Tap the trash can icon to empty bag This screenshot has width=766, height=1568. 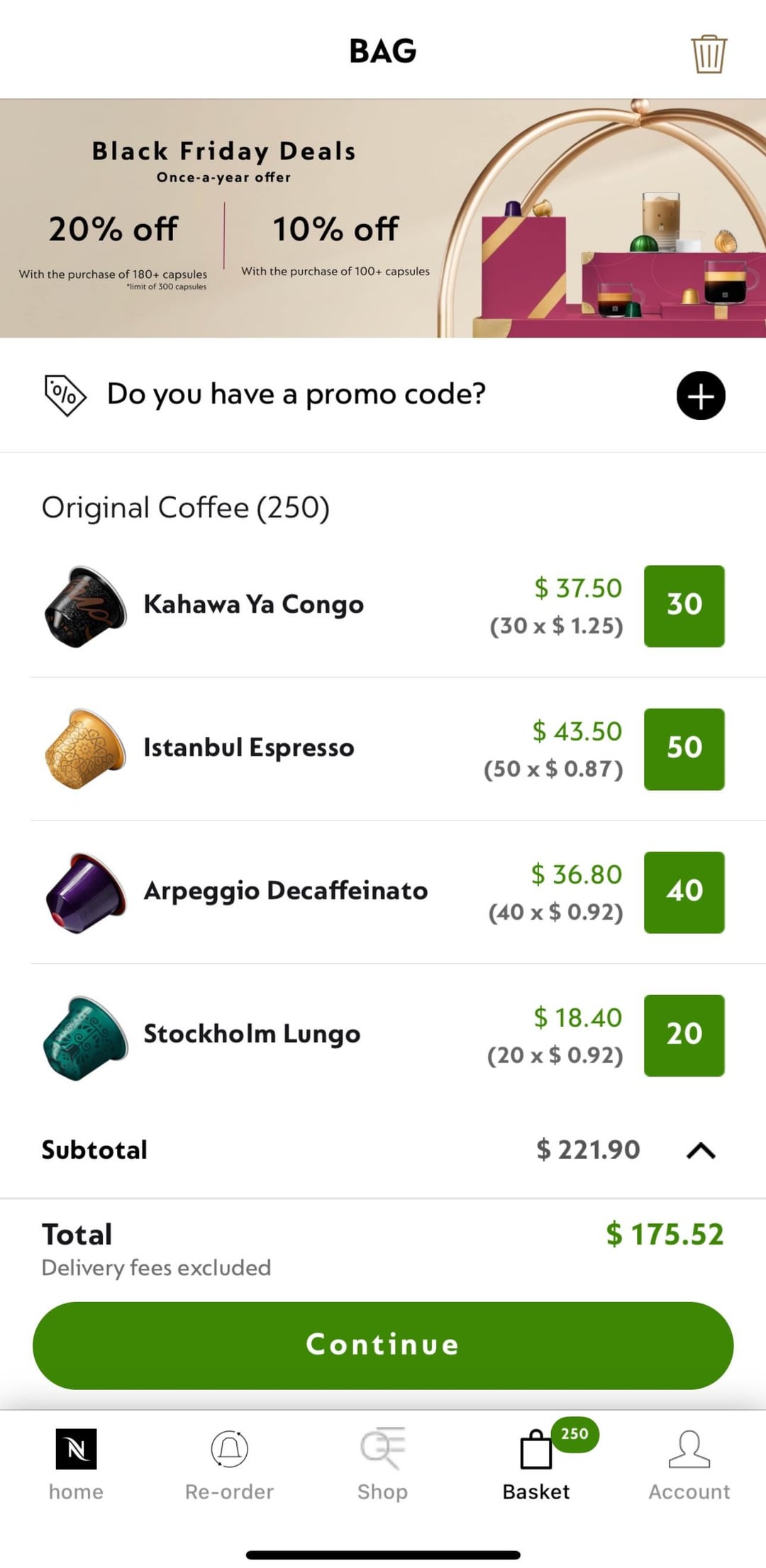click(709, 53)
